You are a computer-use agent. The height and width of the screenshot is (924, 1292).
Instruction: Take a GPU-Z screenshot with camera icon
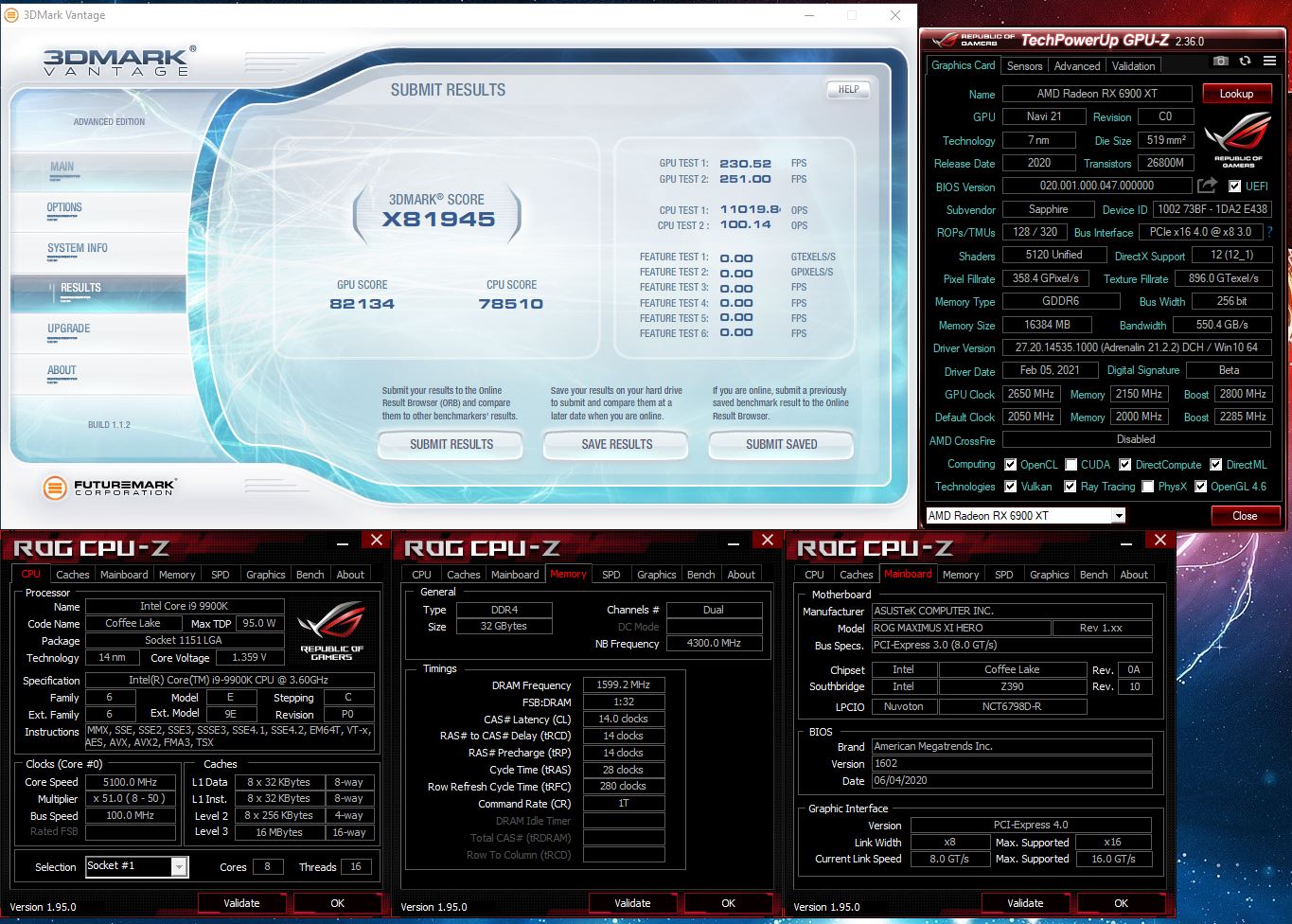click(x=1221, y=61)
